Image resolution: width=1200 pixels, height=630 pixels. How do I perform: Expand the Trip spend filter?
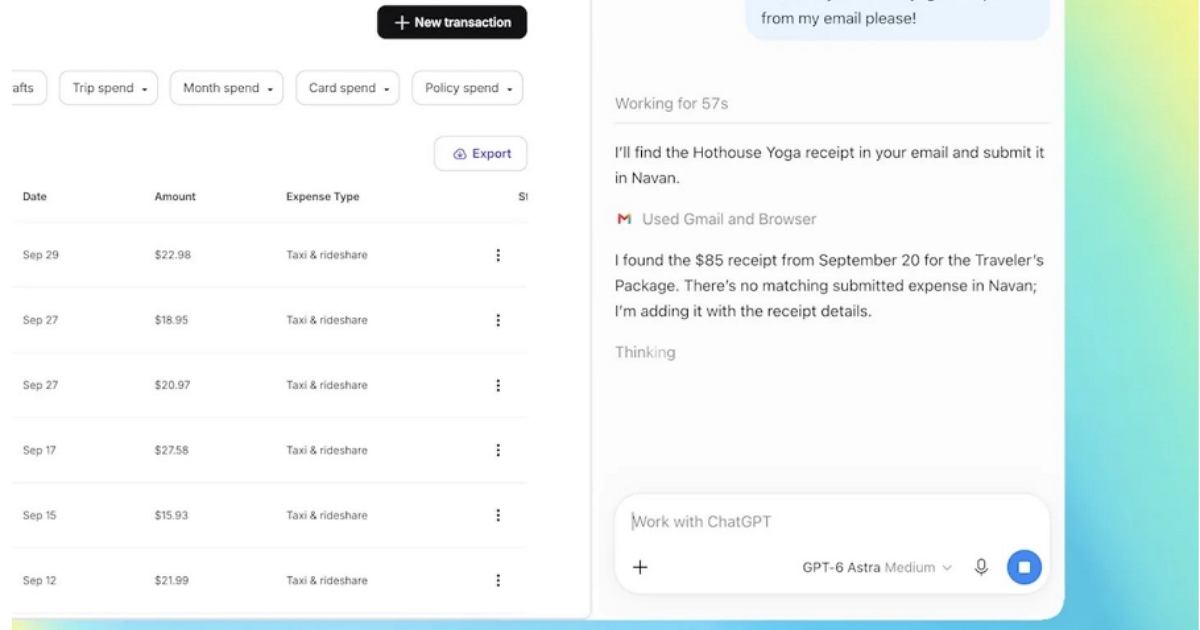[x=110, y=88]
